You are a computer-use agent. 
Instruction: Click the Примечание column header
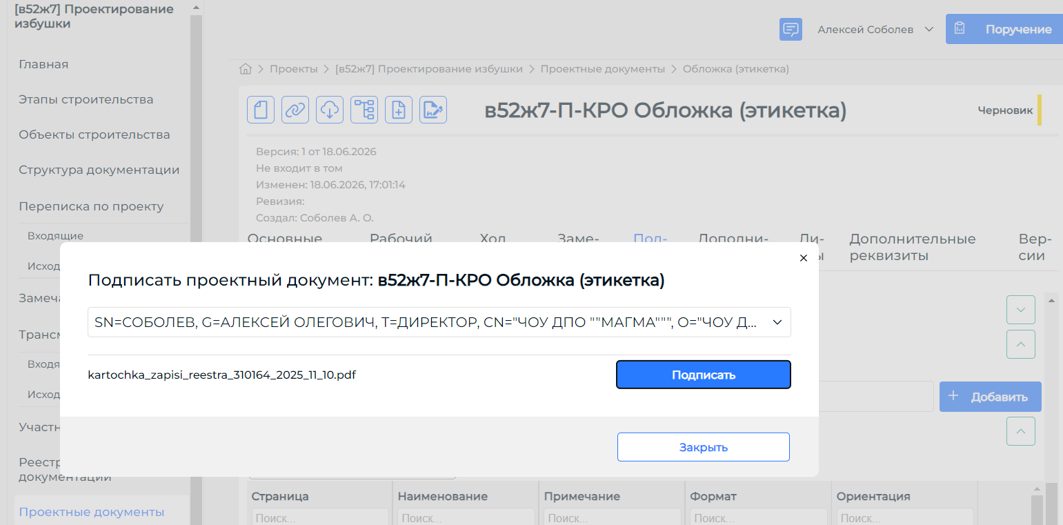(x=582, y=497)
